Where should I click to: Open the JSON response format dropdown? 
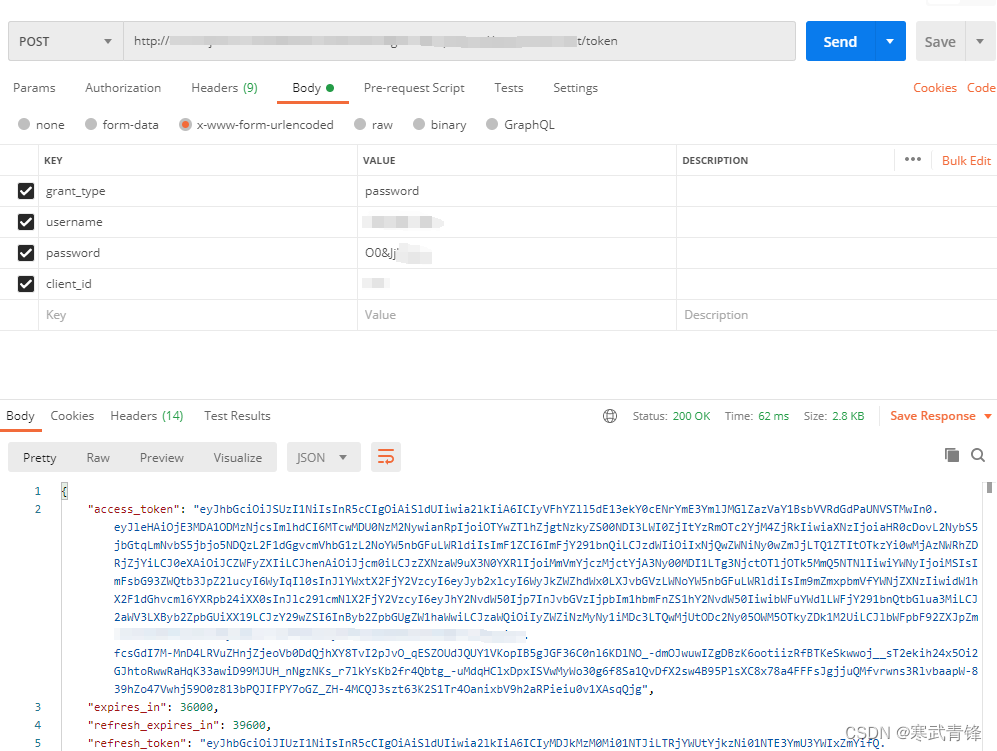(x=323, y=456)
